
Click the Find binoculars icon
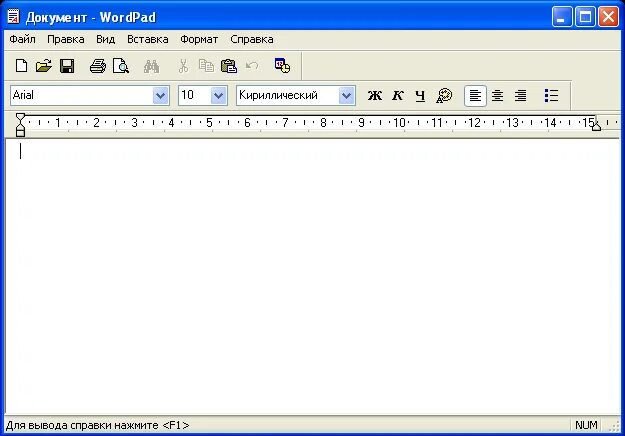point(151,66)
